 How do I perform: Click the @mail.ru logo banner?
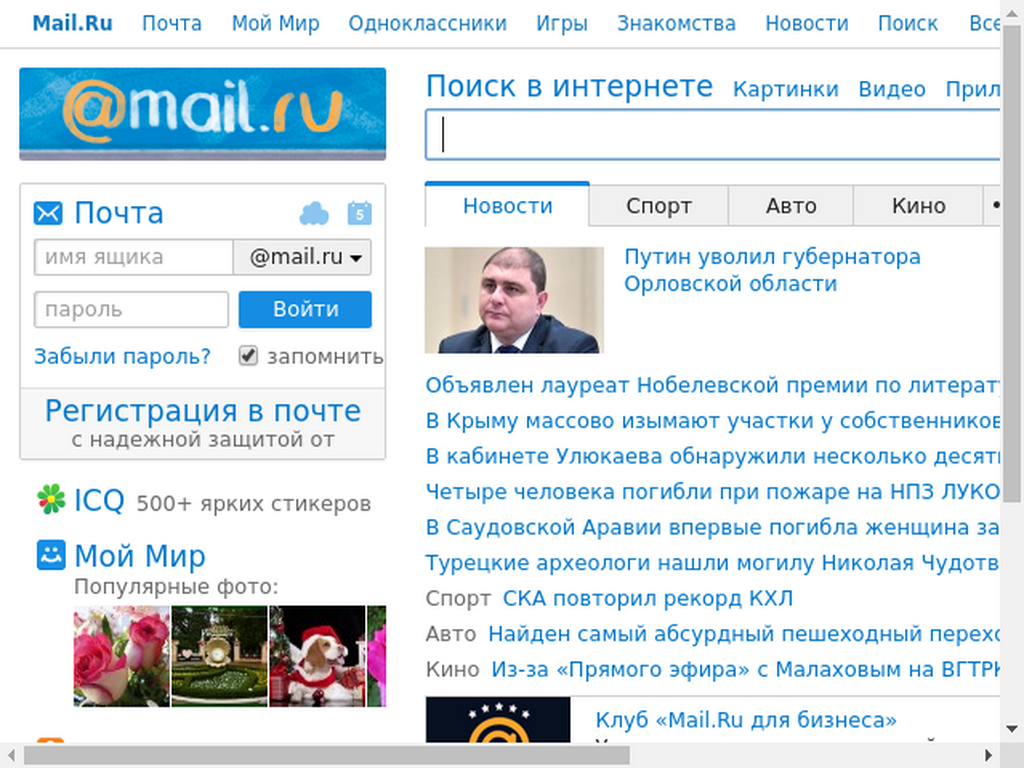coord(202,114)
